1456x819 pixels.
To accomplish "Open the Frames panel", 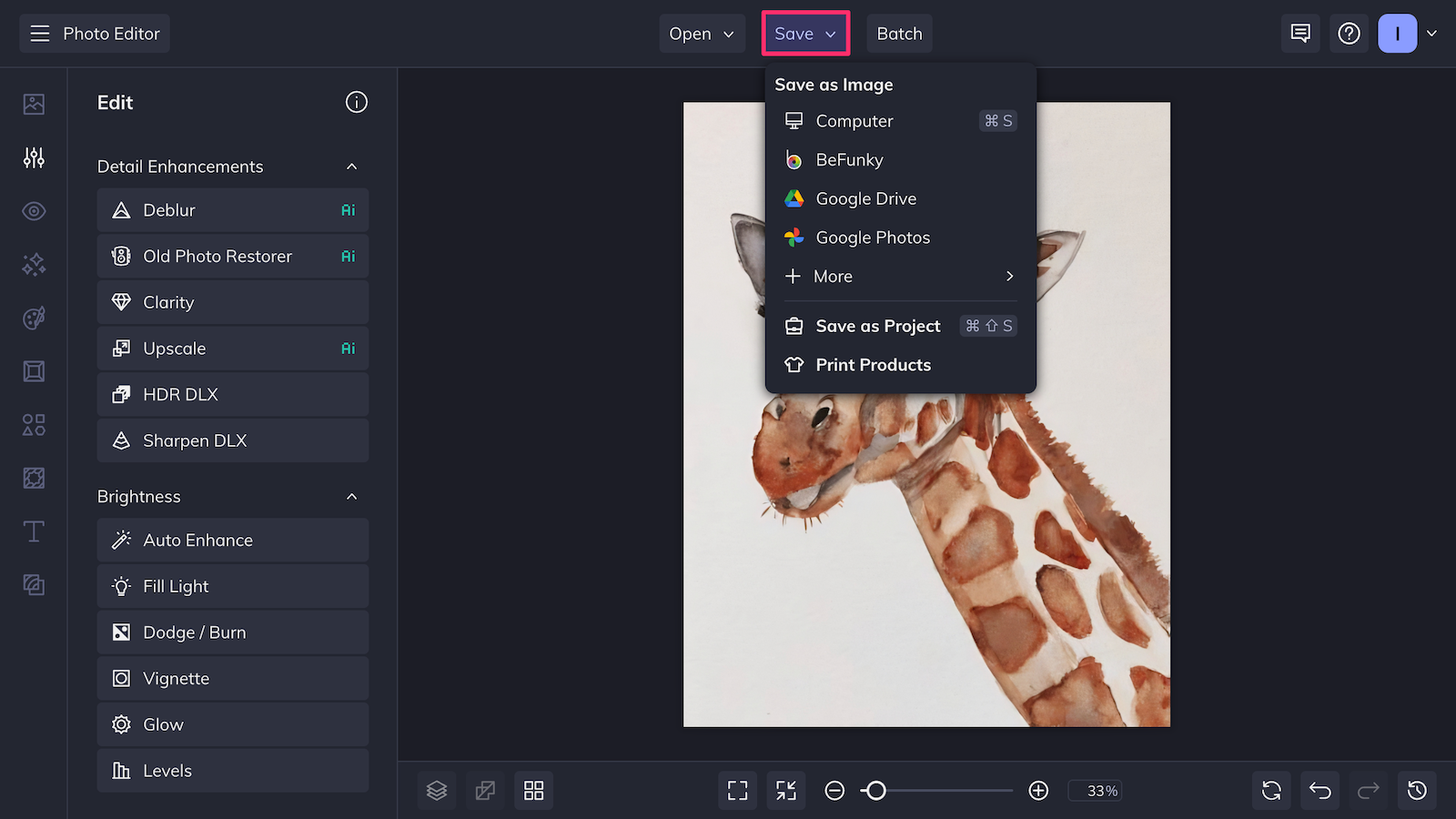I will (x=33, y=370).
